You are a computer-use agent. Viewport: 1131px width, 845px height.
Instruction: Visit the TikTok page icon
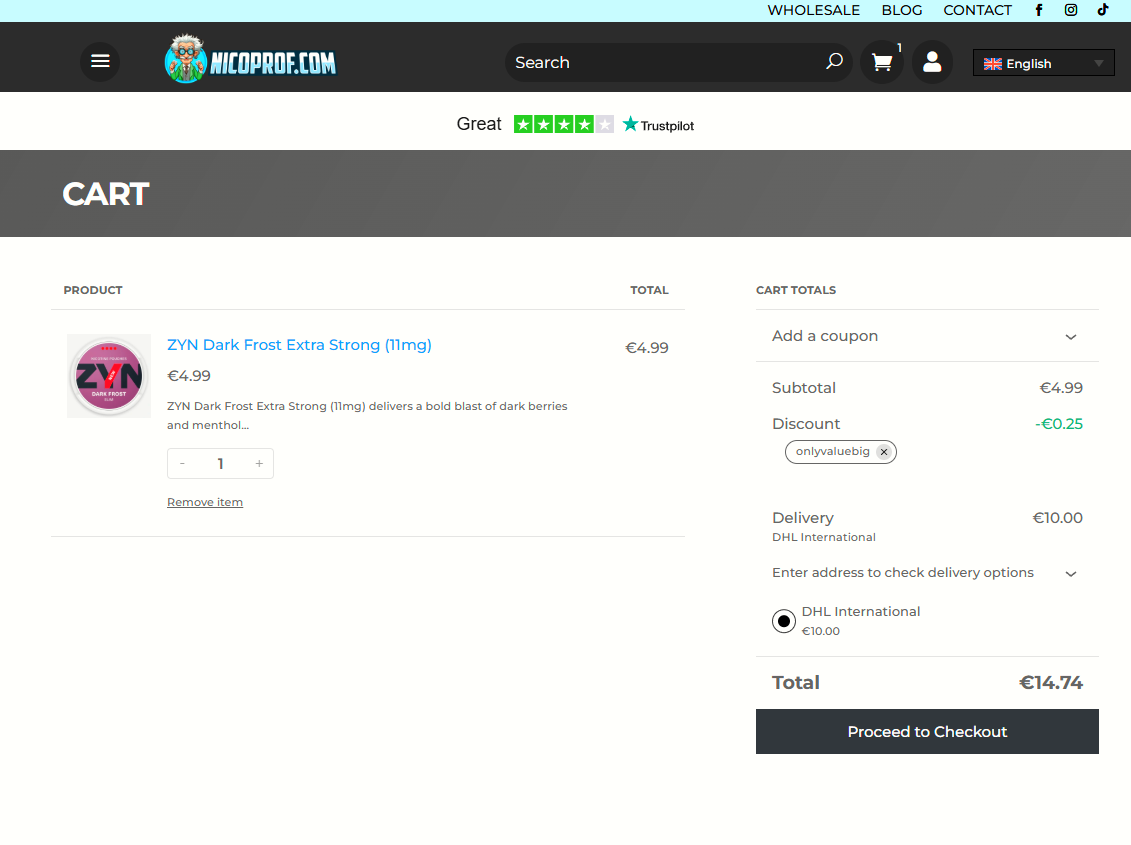(x=1103, y=10)
